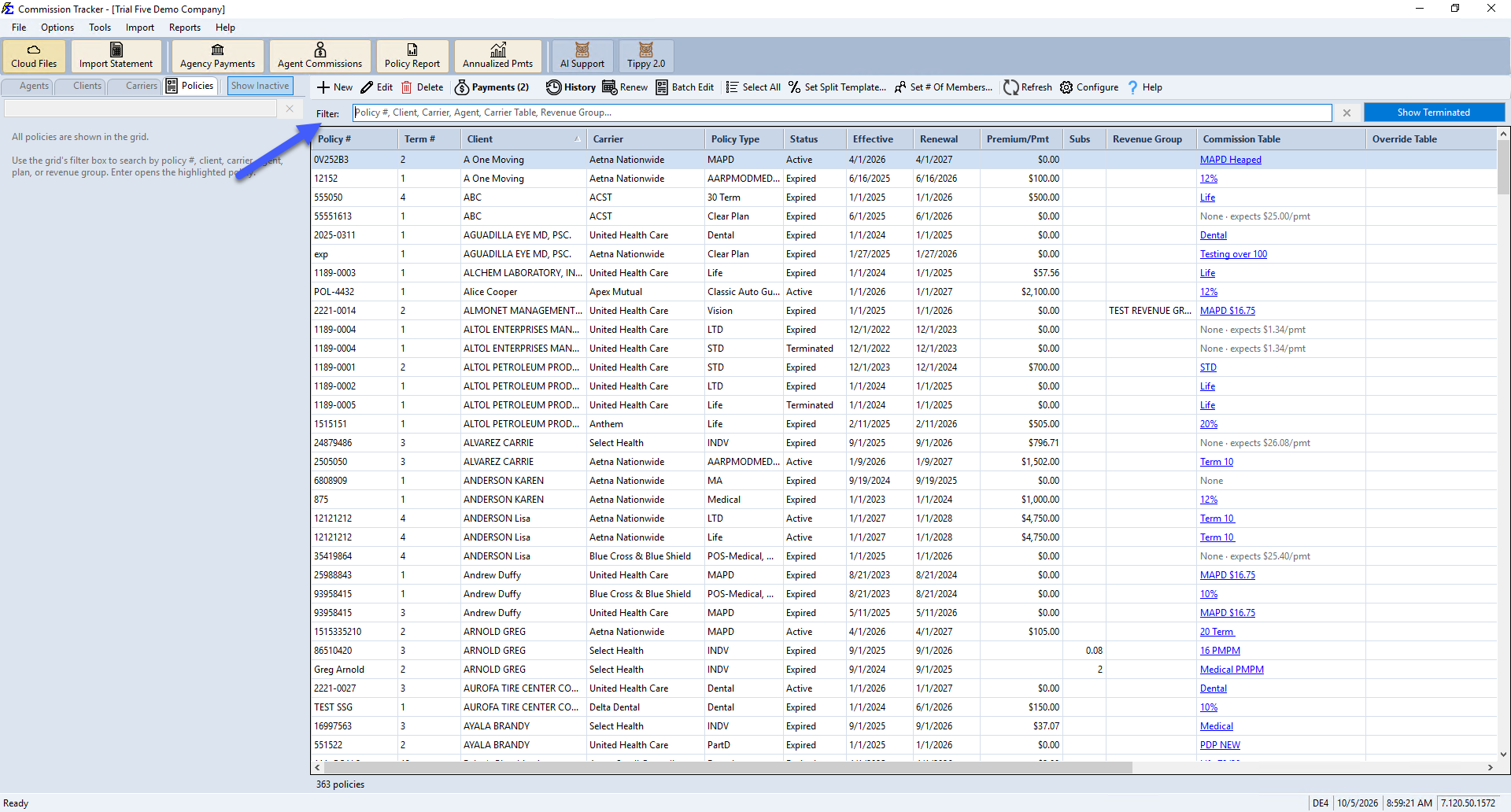Select All policies in grid

pos(753,87)
